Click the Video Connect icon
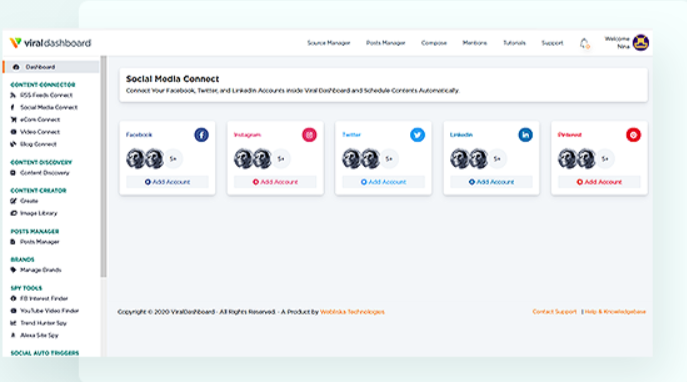 13,132
